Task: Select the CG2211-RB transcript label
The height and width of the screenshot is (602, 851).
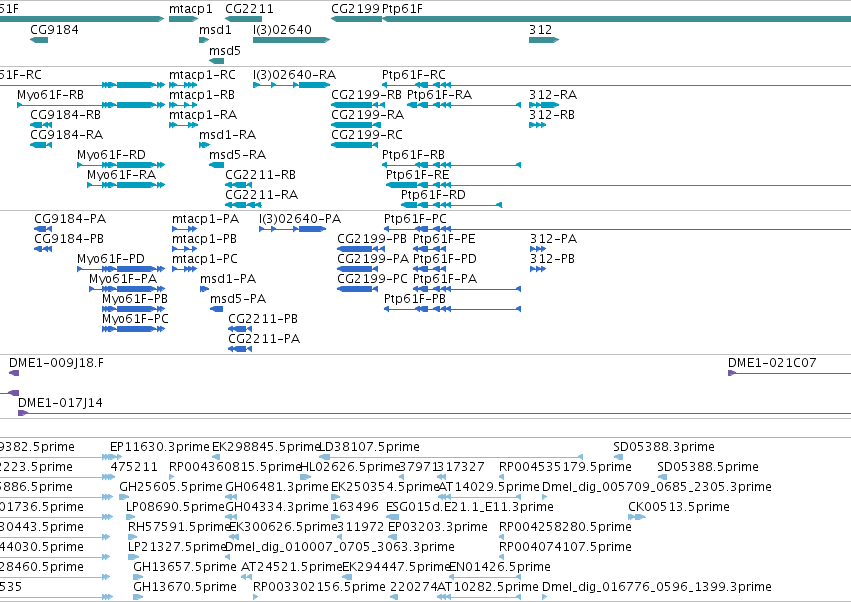Action: [261, 175]
